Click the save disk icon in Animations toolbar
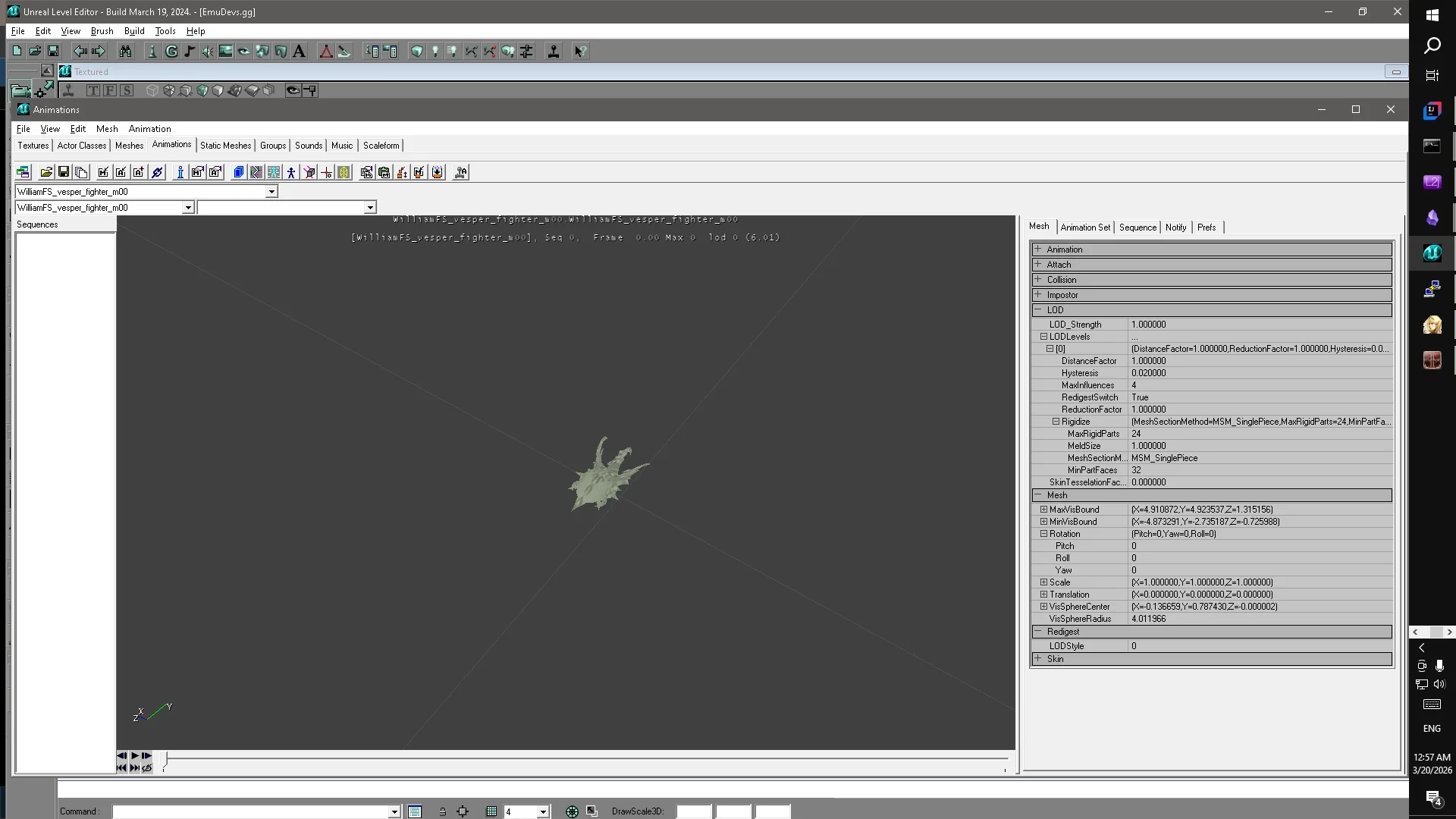1456x819 pixels. coord(64,173)
